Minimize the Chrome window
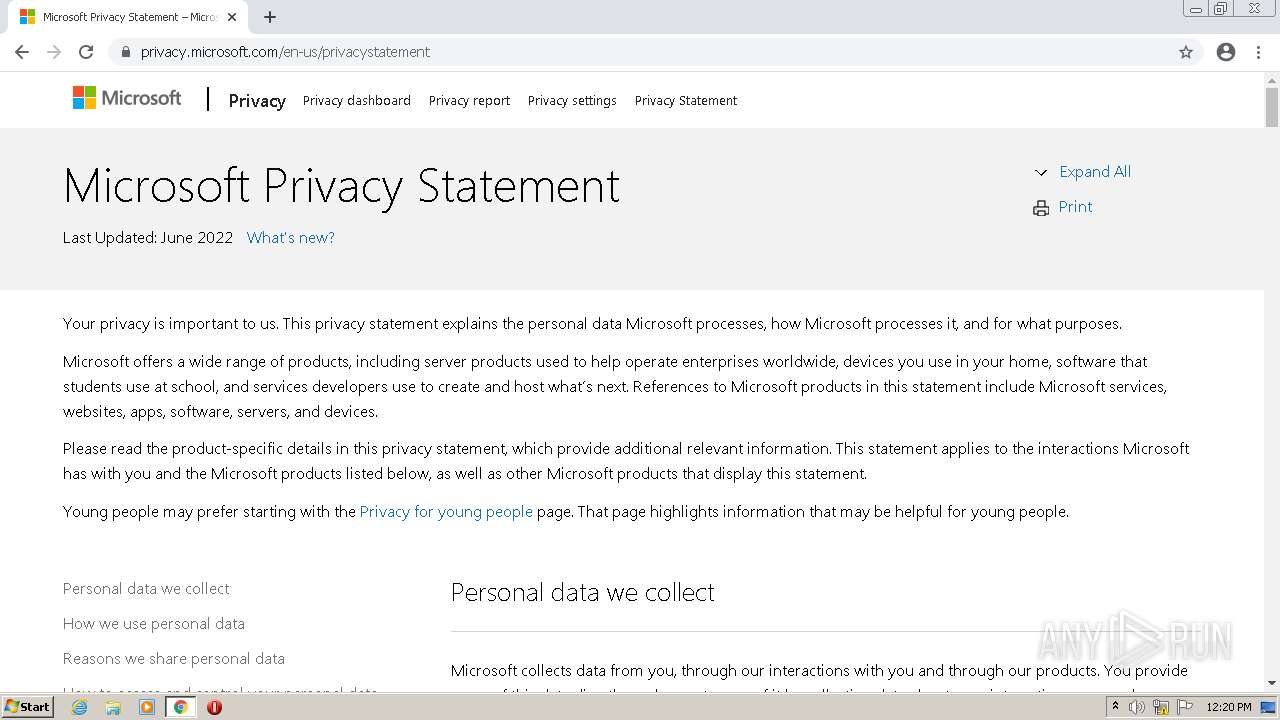 1195,9
